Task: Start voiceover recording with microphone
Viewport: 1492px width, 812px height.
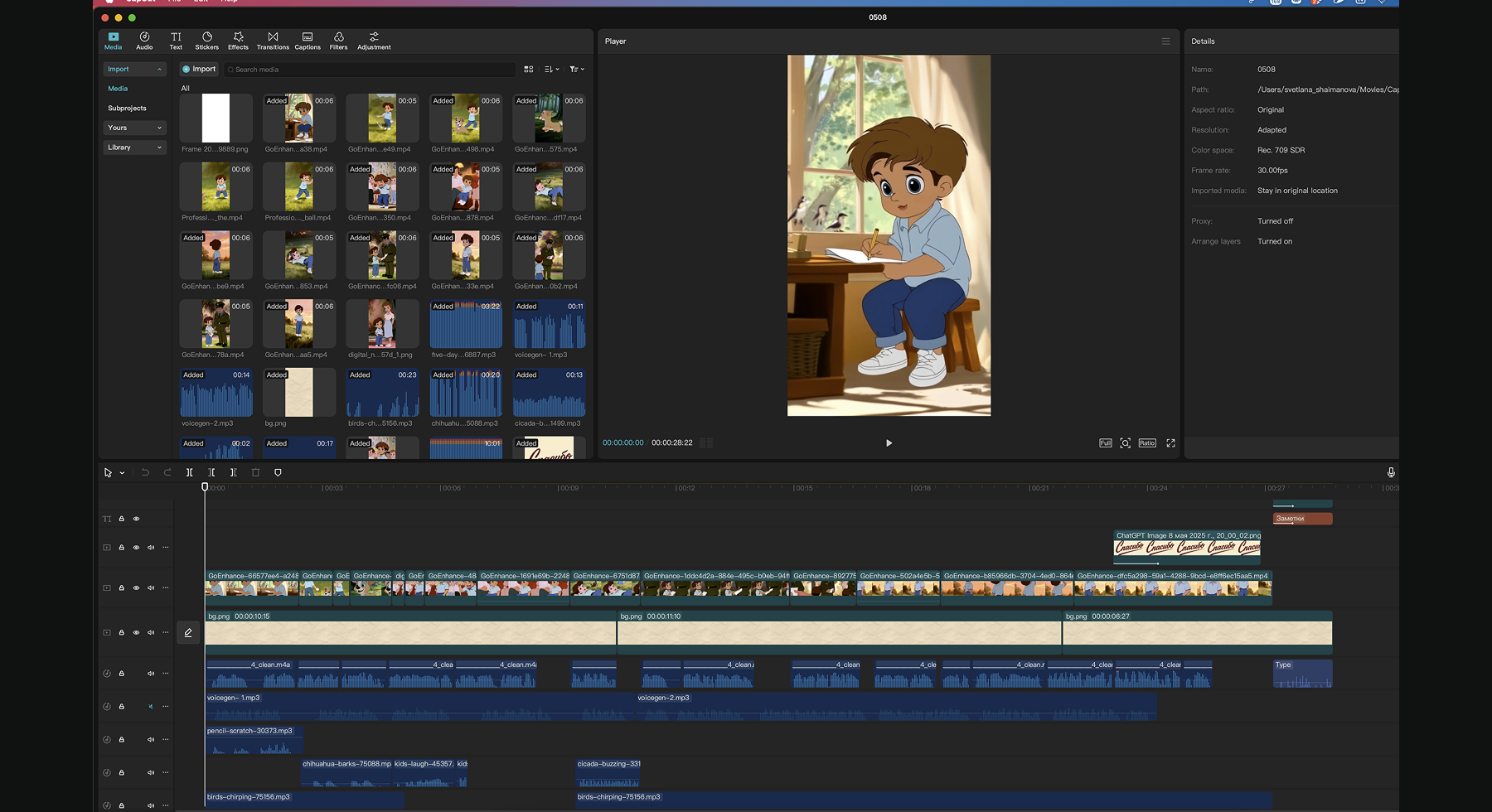Action: point(1391,472)
